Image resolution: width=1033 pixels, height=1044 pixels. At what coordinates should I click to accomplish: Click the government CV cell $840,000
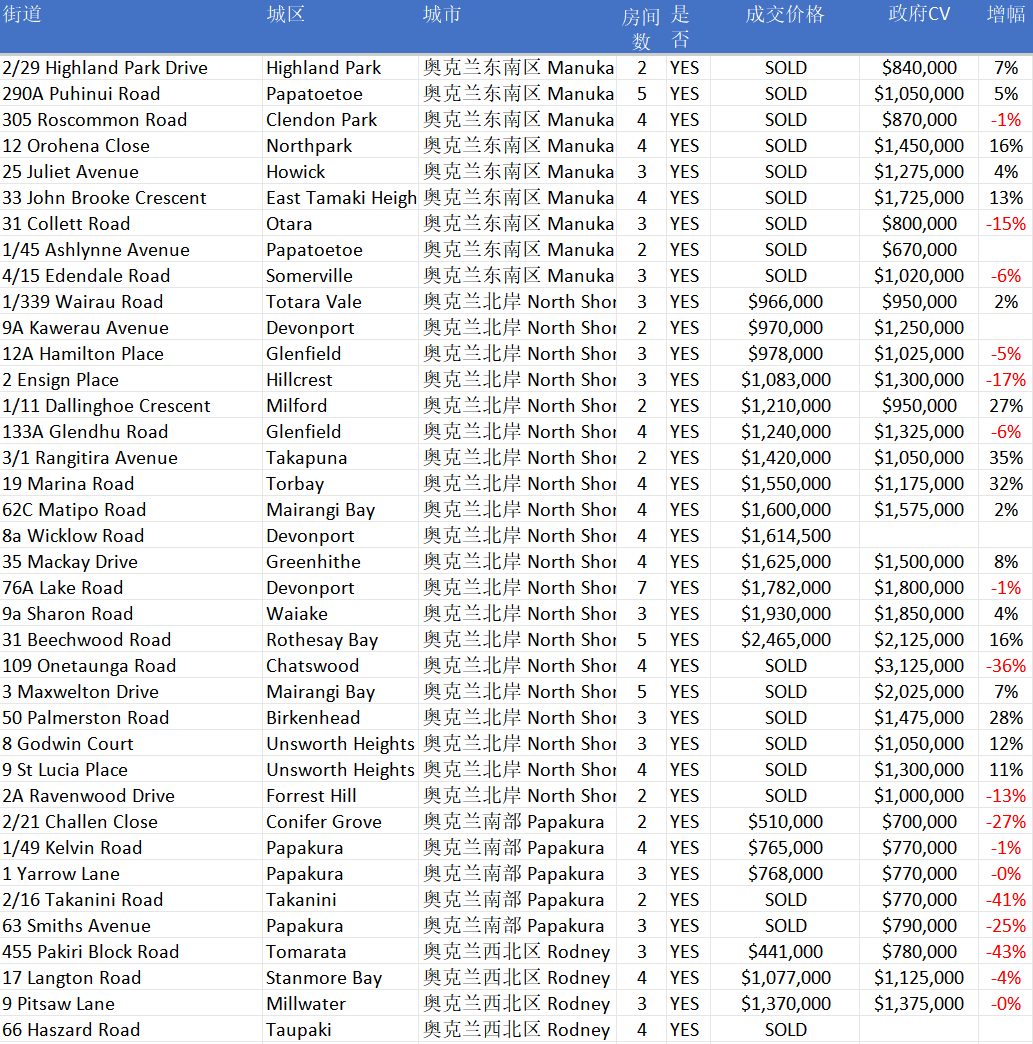[919, 68]
